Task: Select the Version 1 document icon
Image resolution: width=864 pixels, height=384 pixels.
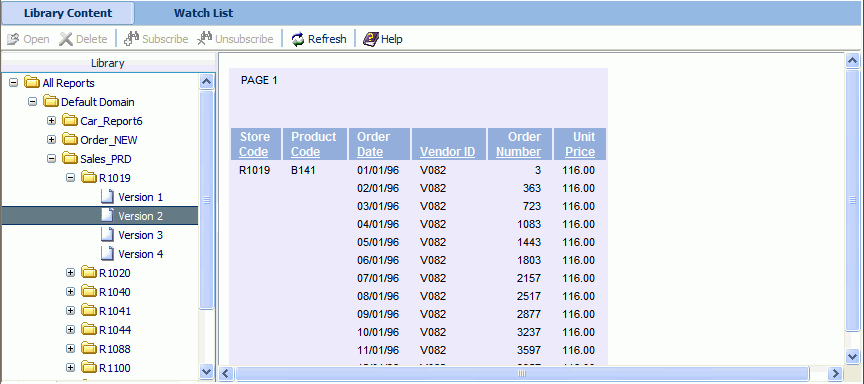Action: tap(108, 197)
